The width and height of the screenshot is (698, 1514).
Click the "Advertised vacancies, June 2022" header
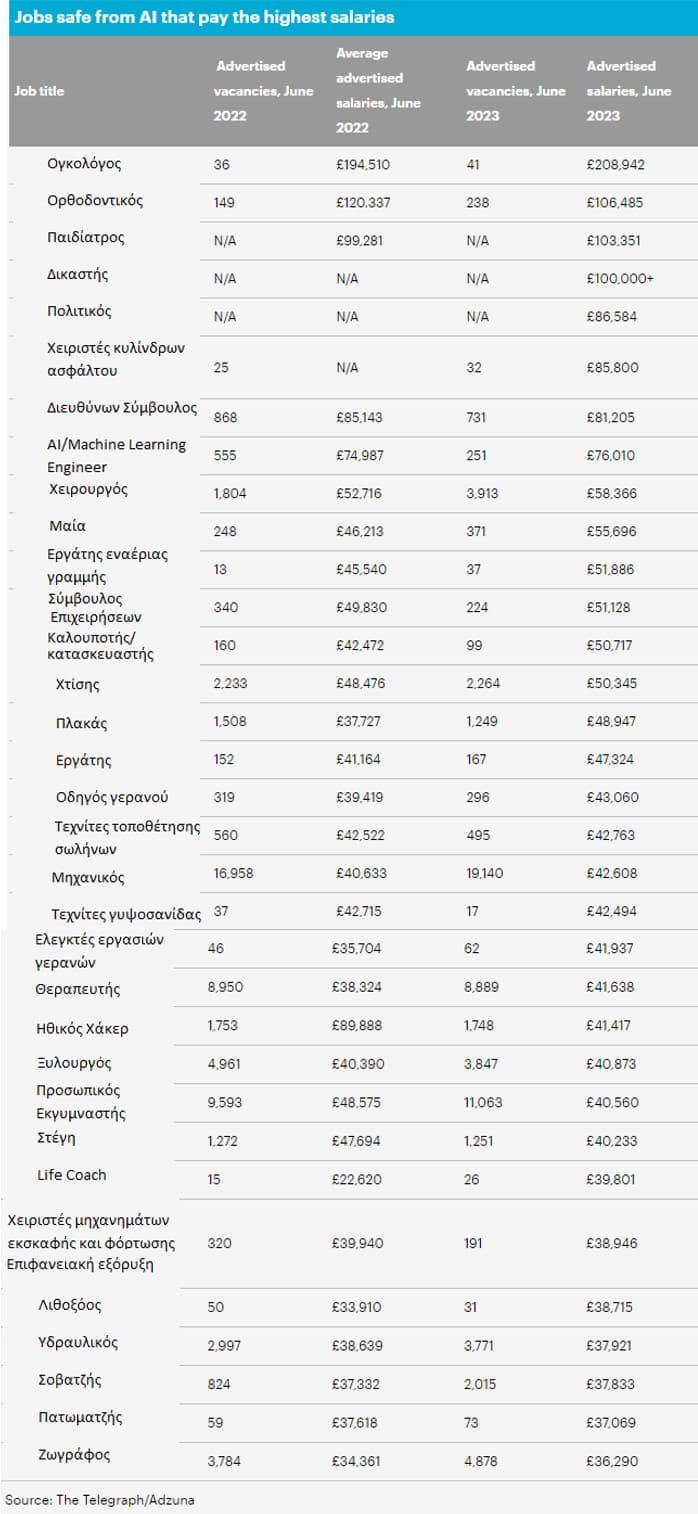pos(264,91)
